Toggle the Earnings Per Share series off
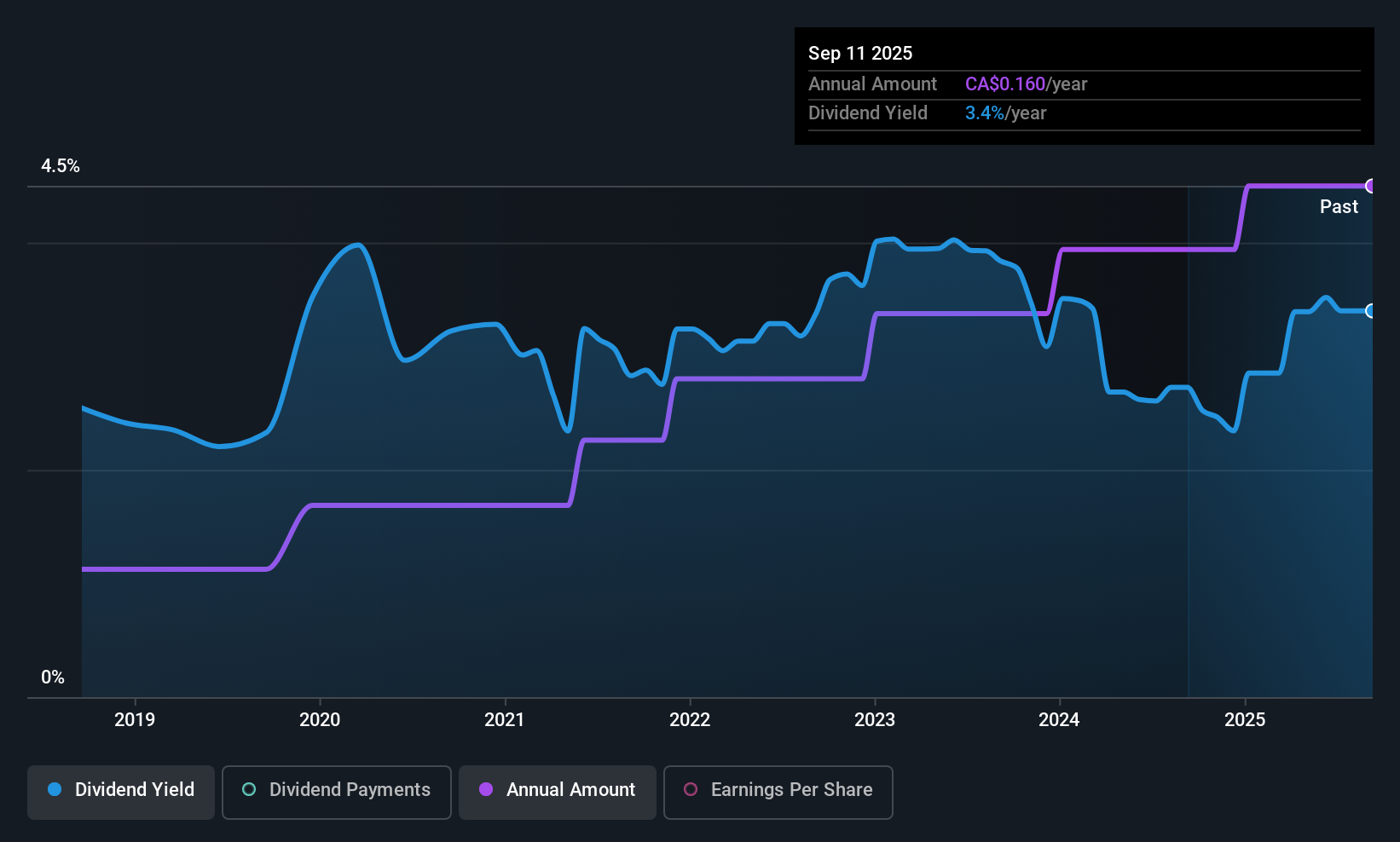The image size is (1400, 842). pos(778,793)
